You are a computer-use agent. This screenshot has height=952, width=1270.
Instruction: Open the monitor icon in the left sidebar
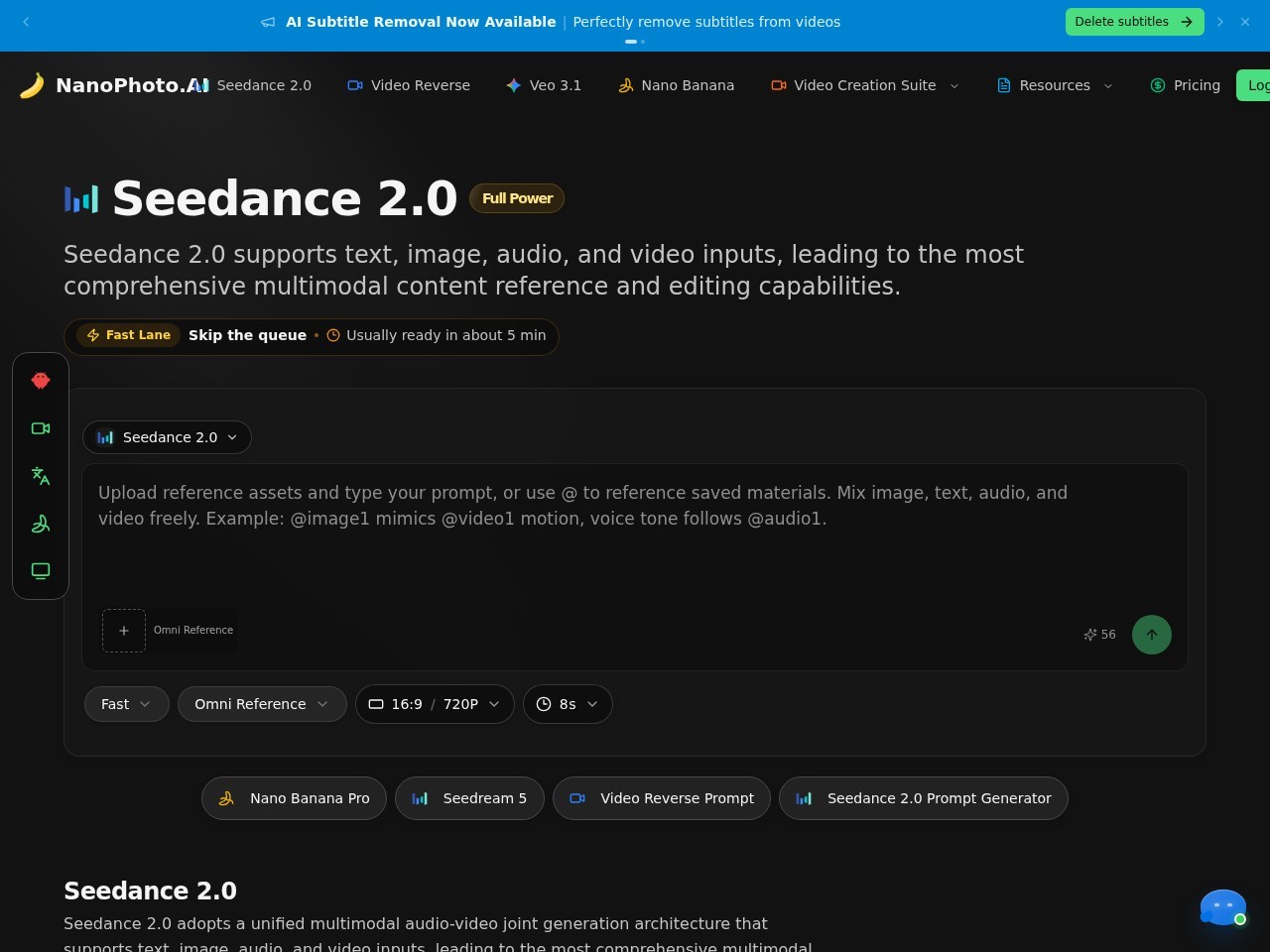pyautogui.click(x=41, y=571)
